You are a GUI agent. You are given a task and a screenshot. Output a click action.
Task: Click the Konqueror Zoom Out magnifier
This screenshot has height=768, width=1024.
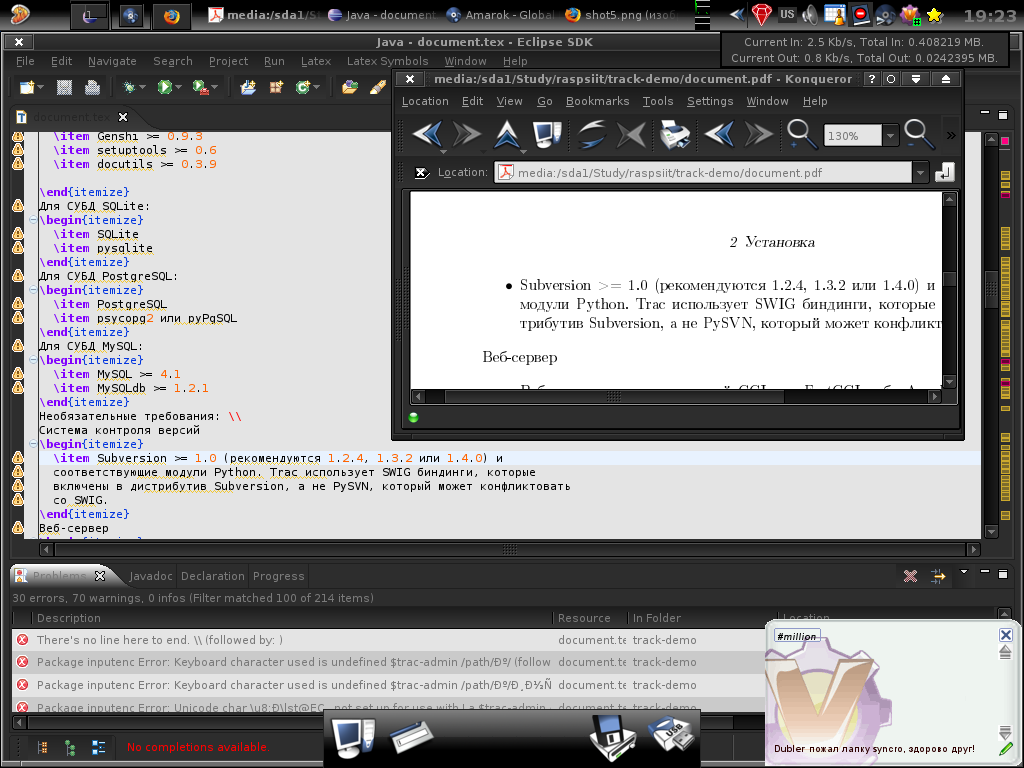(x=917, y=133)
